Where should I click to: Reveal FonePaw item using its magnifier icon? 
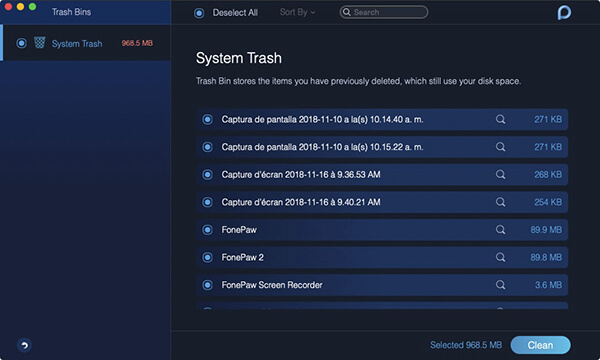click(x=501, y=230)
